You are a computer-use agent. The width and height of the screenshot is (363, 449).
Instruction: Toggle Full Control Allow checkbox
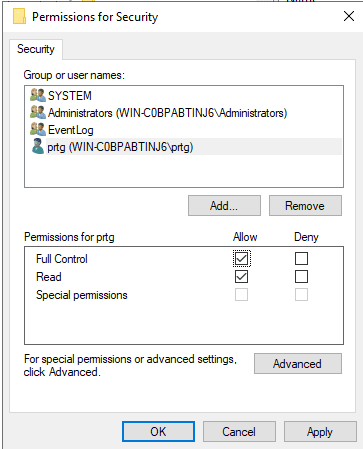coord(241,259)
